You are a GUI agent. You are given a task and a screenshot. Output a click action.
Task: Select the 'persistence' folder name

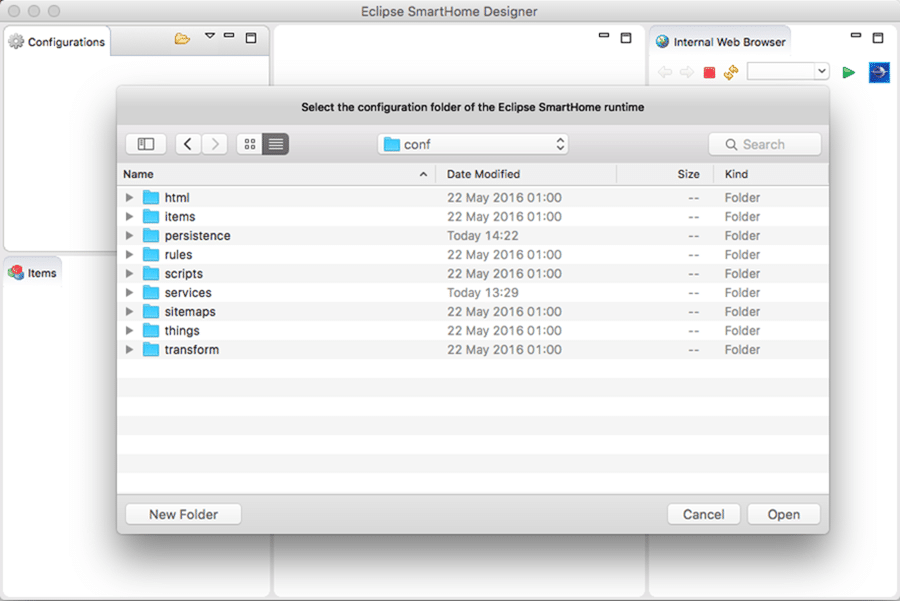[197, 235]
